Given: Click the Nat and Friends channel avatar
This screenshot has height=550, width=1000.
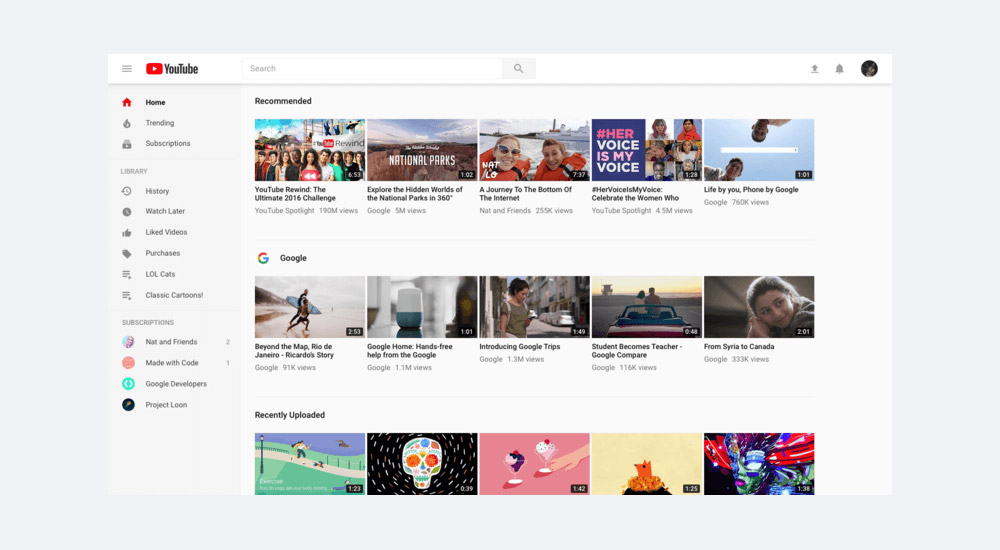Looking at the screenshot, I should tap(128, 342).
